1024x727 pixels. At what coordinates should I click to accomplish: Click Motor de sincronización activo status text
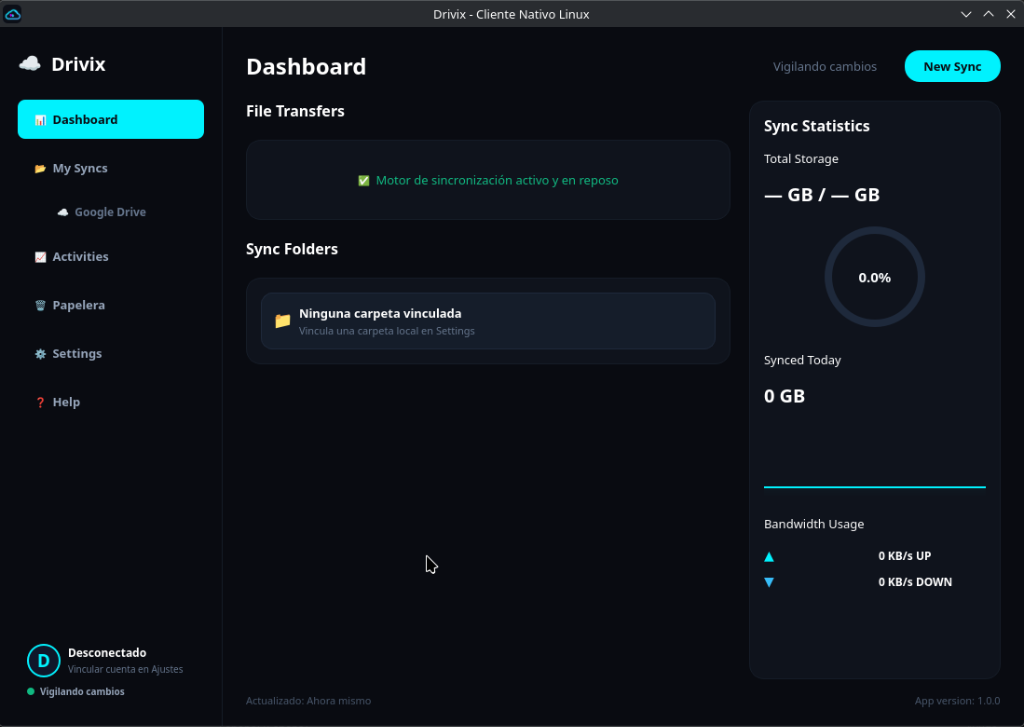tap(497, 180)
